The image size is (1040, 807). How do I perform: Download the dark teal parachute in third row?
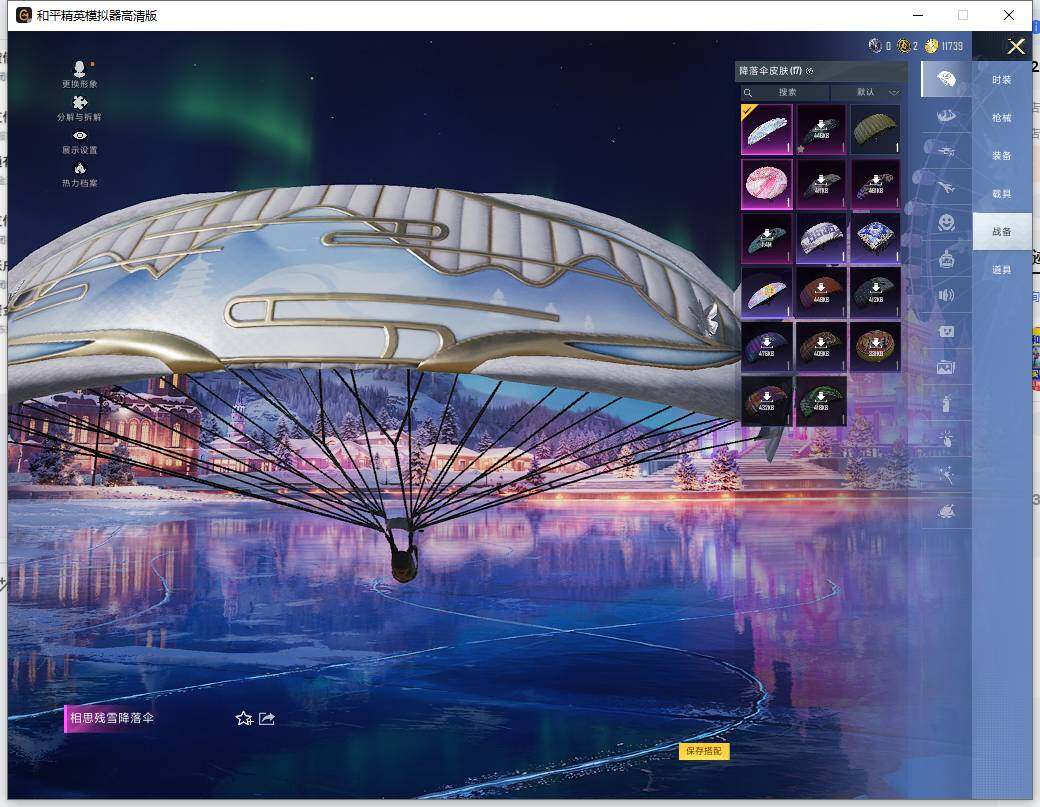pyautogui.click(x=766, y=238)
